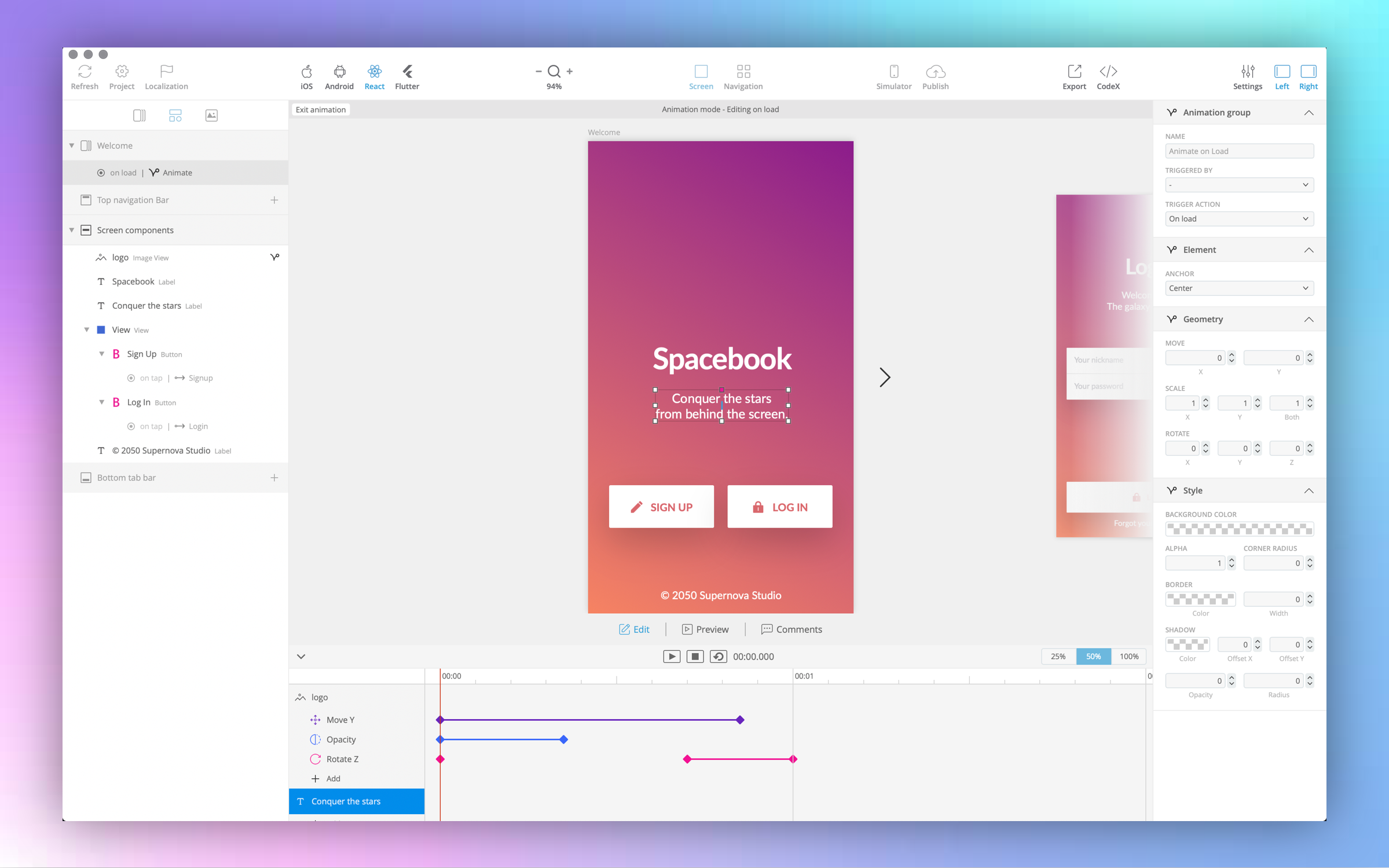
Task: Open the Background Color swatch
Action: pos(1238,529)
